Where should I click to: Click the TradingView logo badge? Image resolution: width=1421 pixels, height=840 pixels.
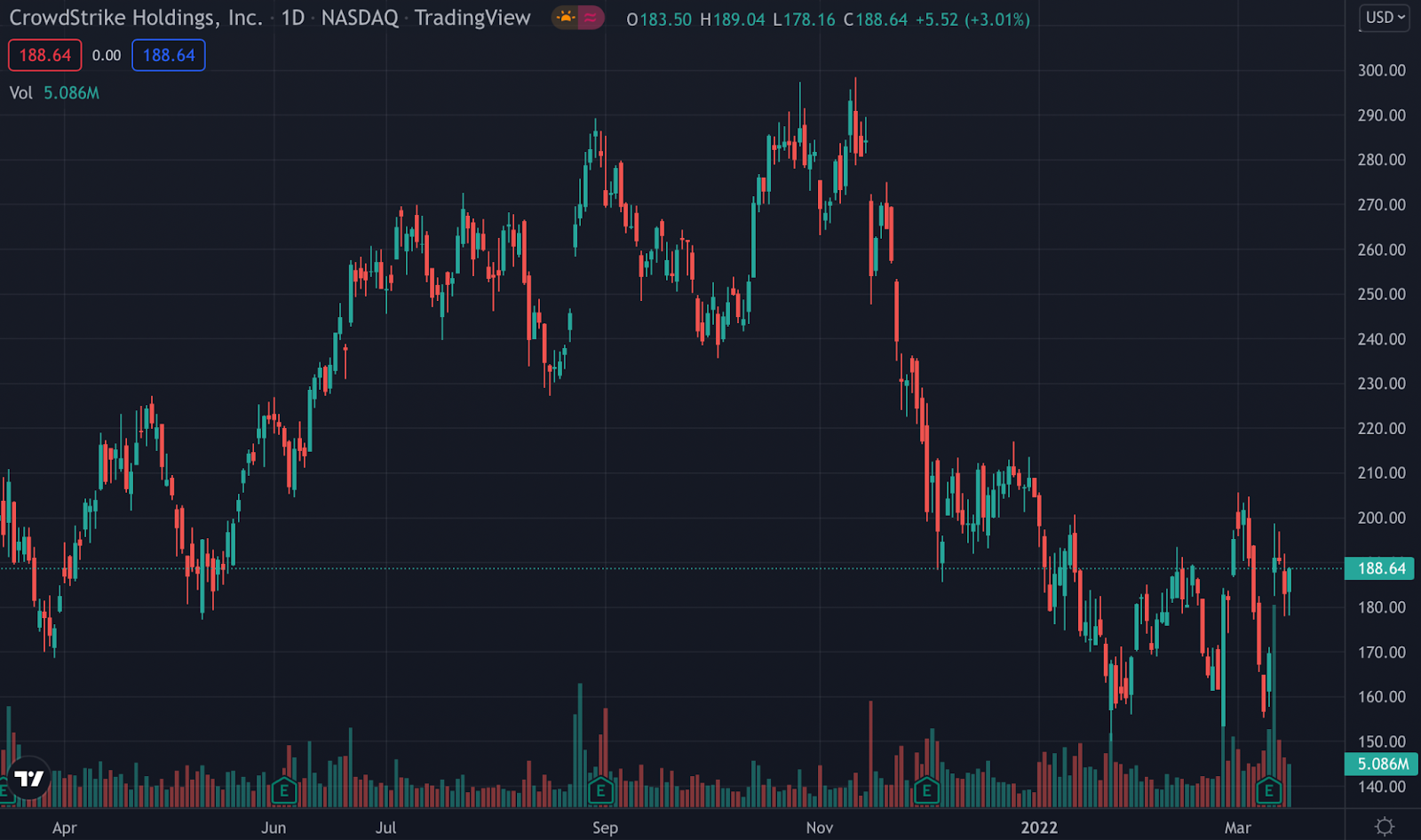[28, 778]
